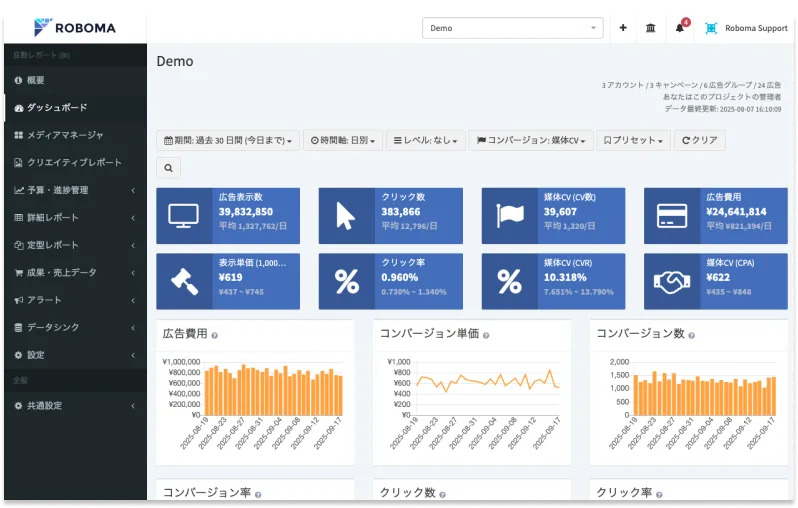Viewport: 798px width, 508px height.
Task: Select メディアマネージャ in the sidebar
Action: (x=64, y=135)
